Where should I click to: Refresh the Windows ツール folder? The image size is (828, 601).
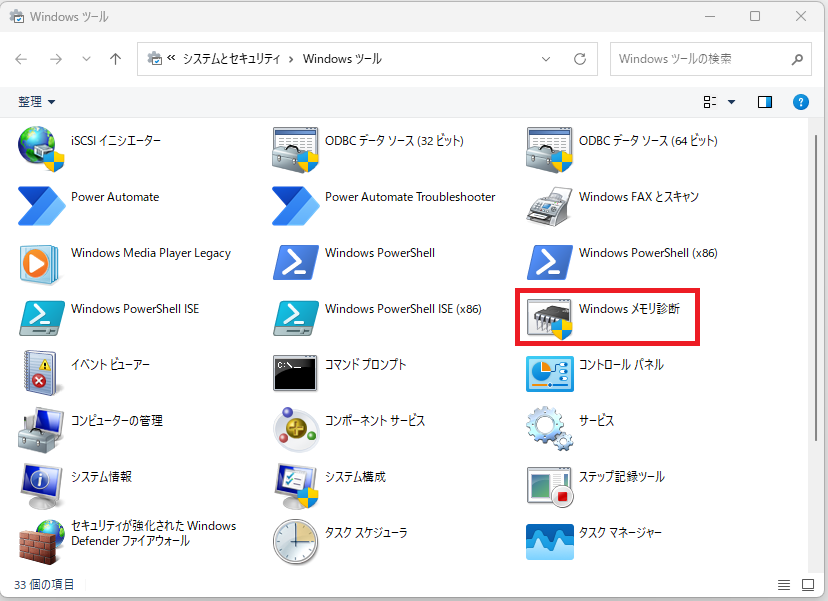point(580,59)
